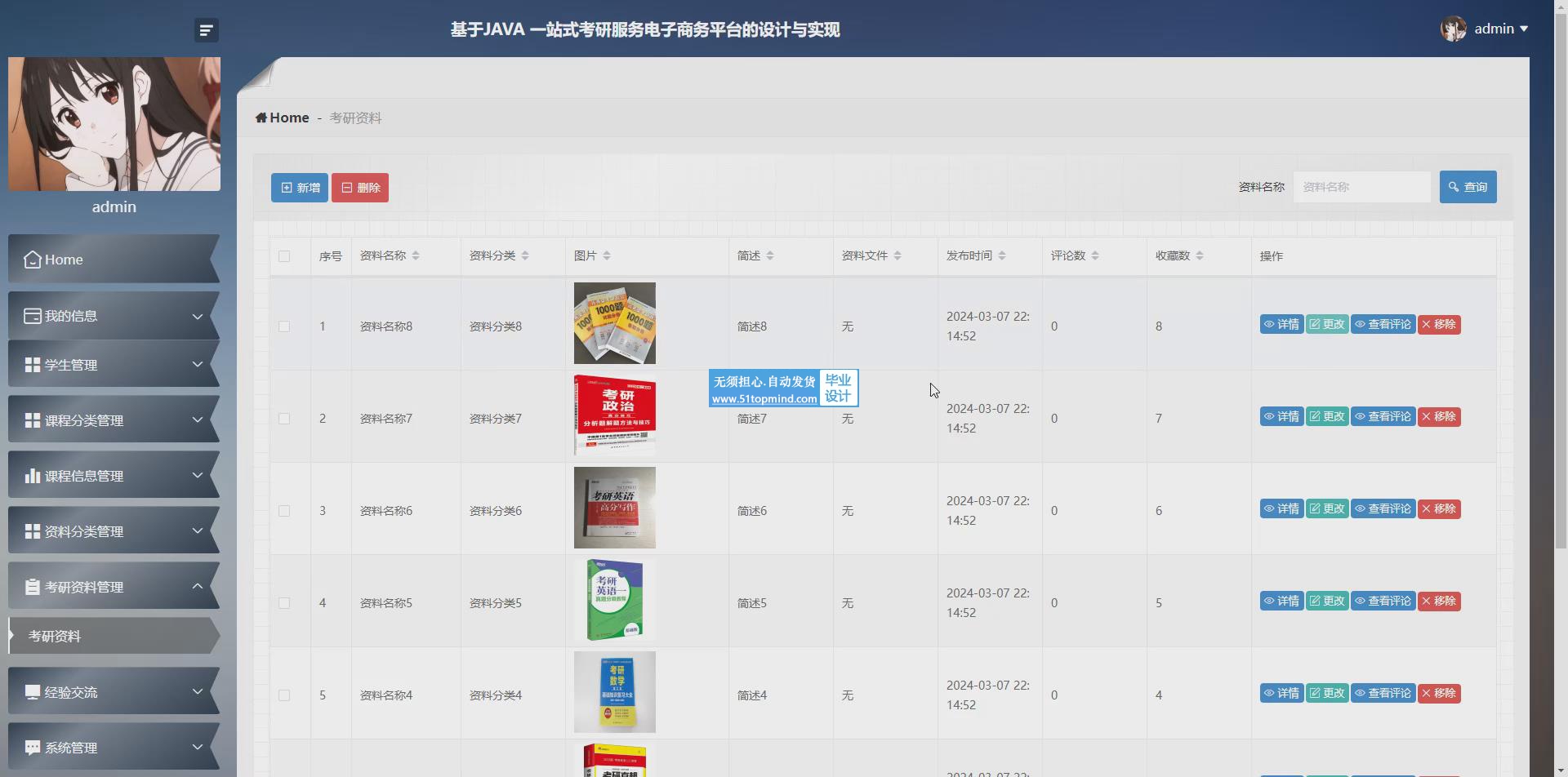Screen dimensions: 1568x777
Task: Click 查看评论 for 资料名称4 row
Action: click(1383, 694)
